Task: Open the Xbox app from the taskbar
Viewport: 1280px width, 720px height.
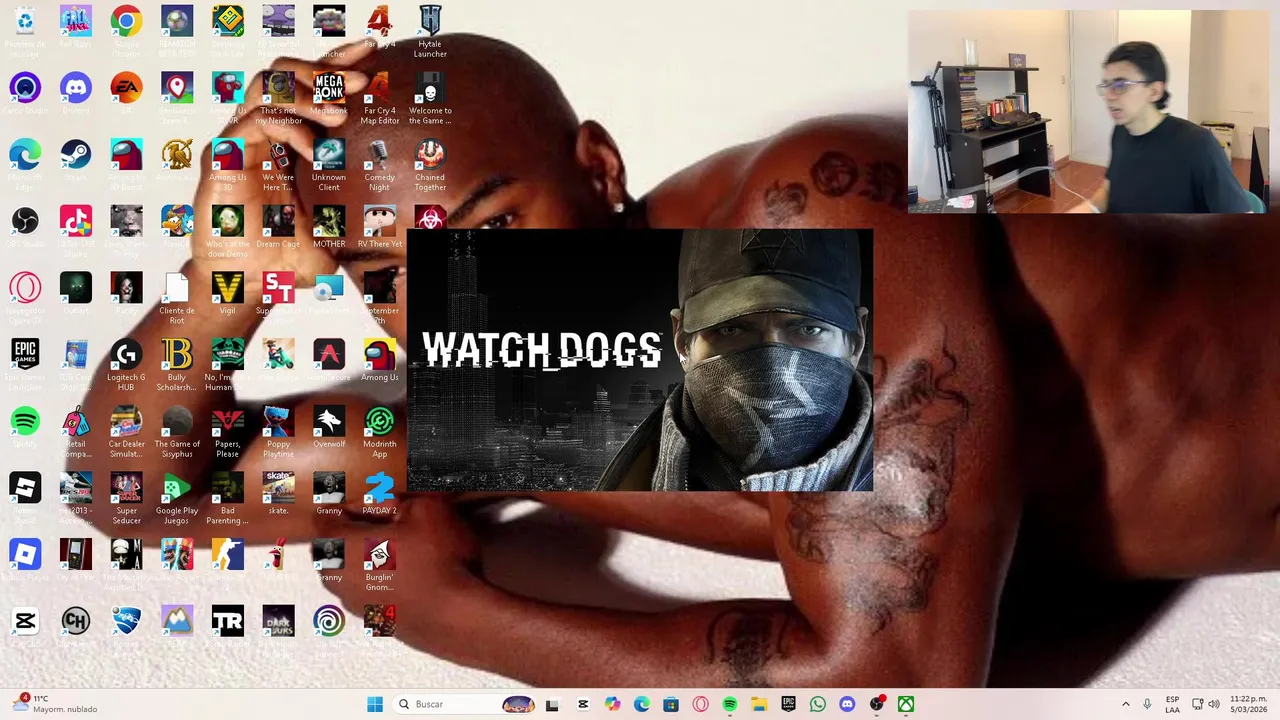Action: 906,704
